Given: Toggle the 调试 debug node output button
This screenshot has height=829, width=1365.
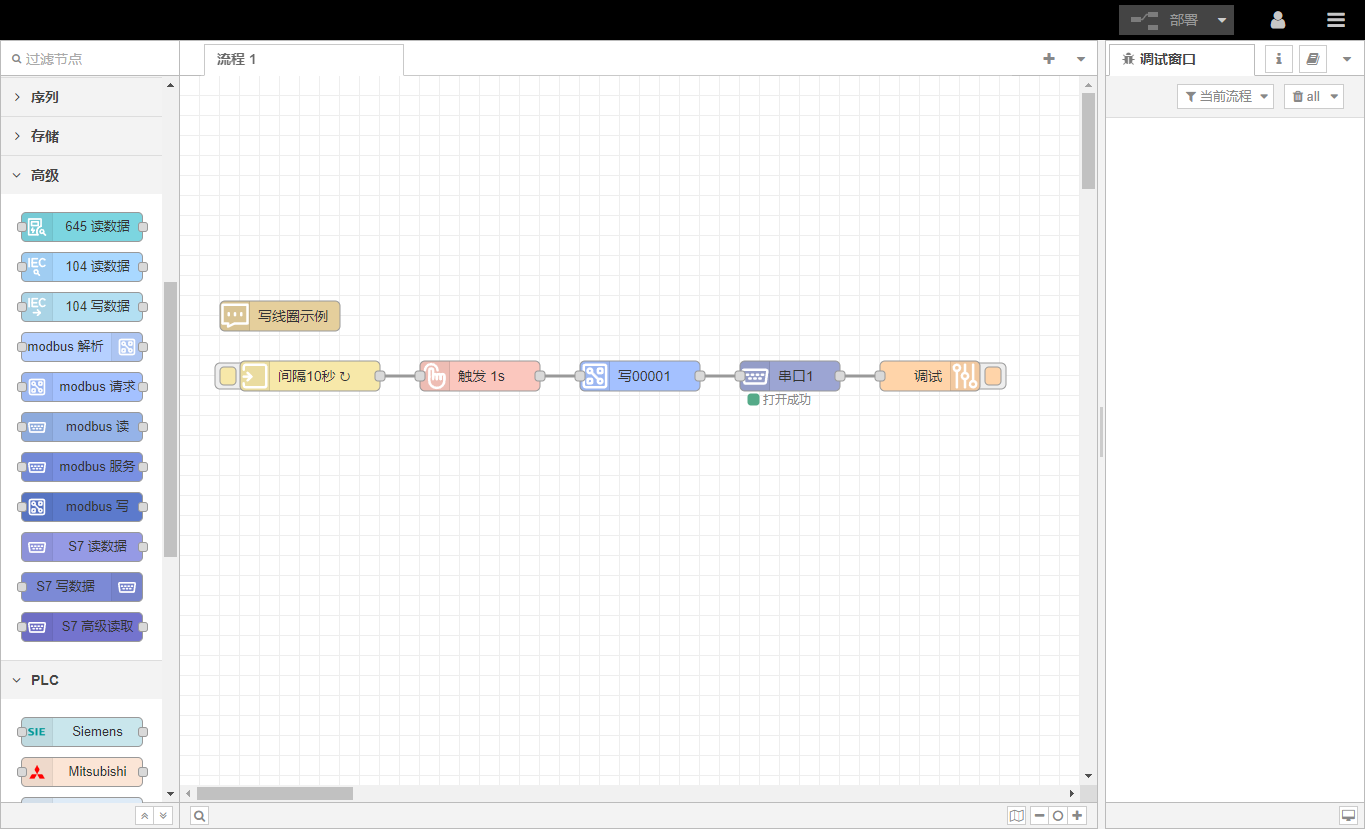Looking at the screenshot, I should point(993,376).
